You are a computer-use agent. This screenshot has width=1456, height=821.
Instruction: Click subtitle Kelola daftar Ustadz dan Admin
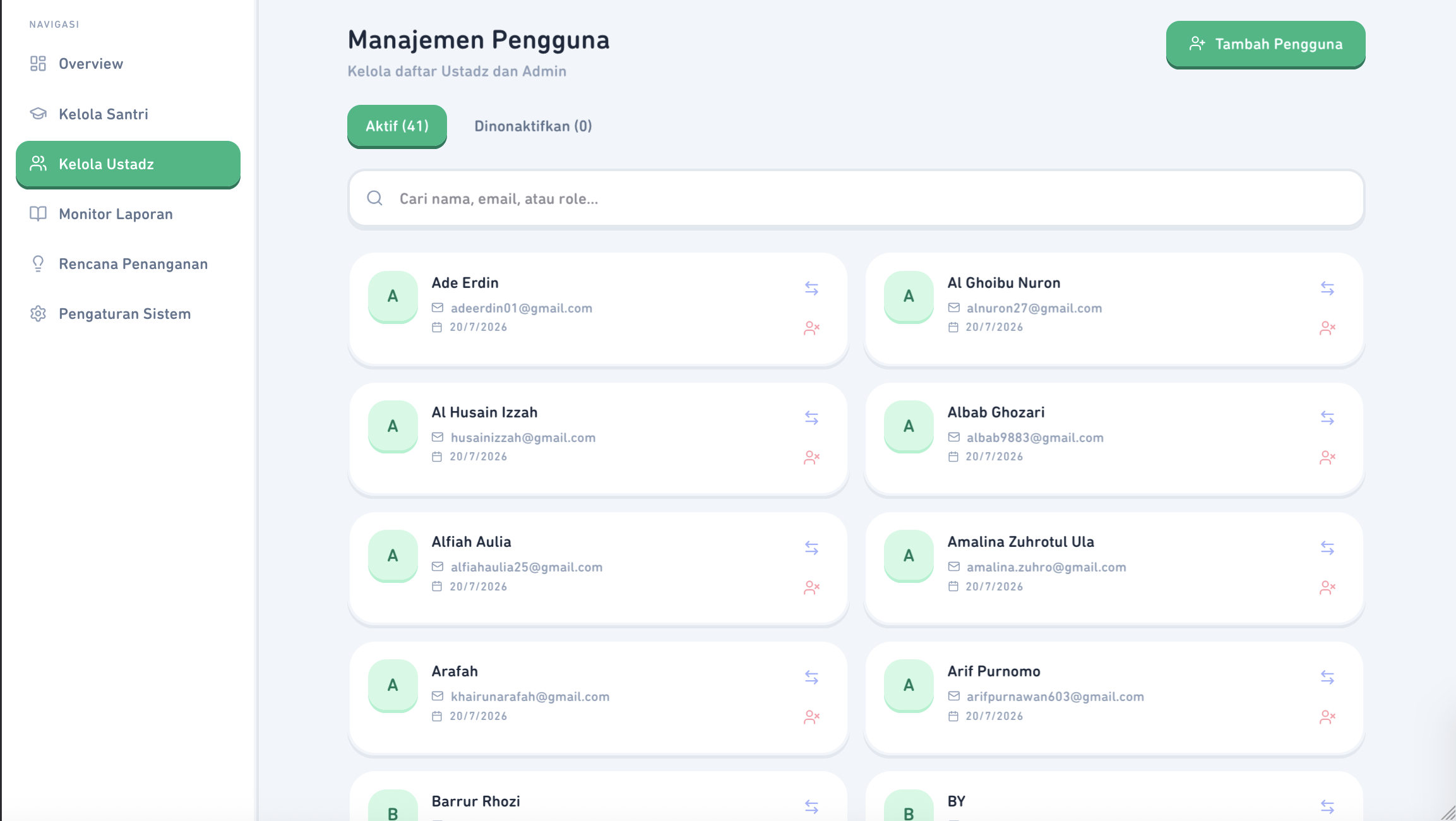pos(457,71)
